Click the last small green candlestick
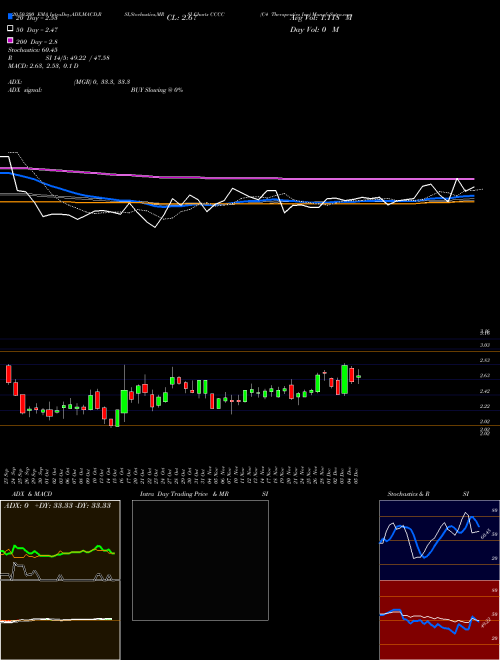The height and width of the screenshot is (660, 500). (359, 377)
